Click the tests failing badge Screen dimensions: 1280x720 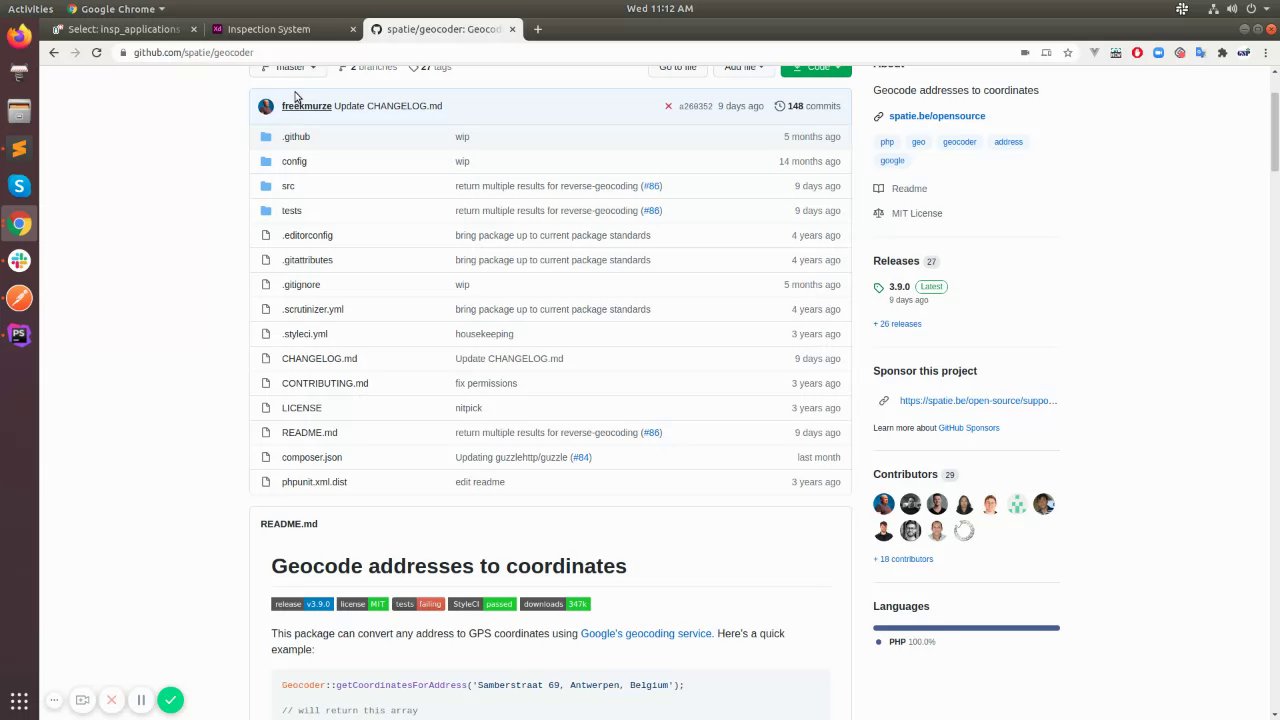(419, 604)
